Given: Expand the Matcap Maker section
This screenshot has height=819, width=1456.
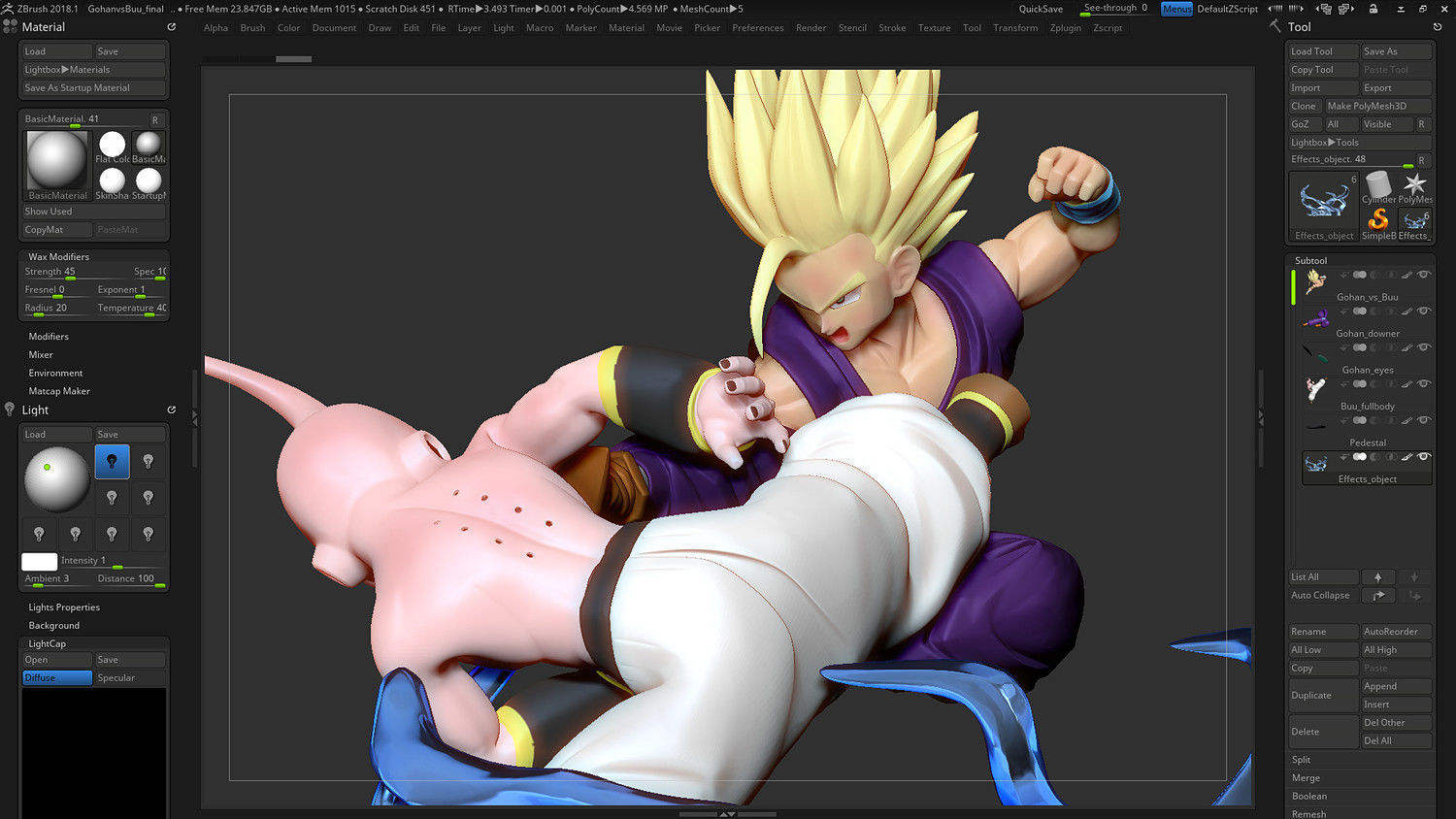Looking at the screenshot, I should (x=59, y=391).
